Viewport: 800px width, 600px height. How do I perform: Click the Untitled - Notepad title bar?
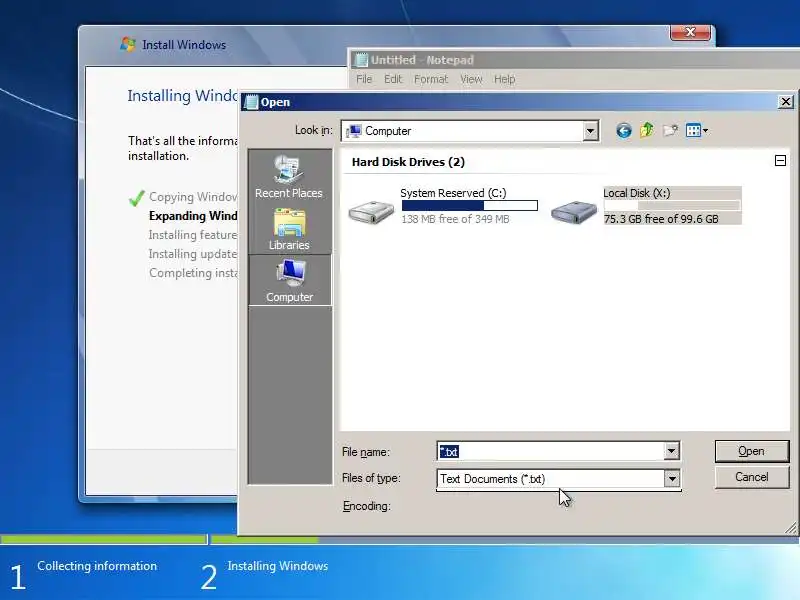click(x=575, y=60)
